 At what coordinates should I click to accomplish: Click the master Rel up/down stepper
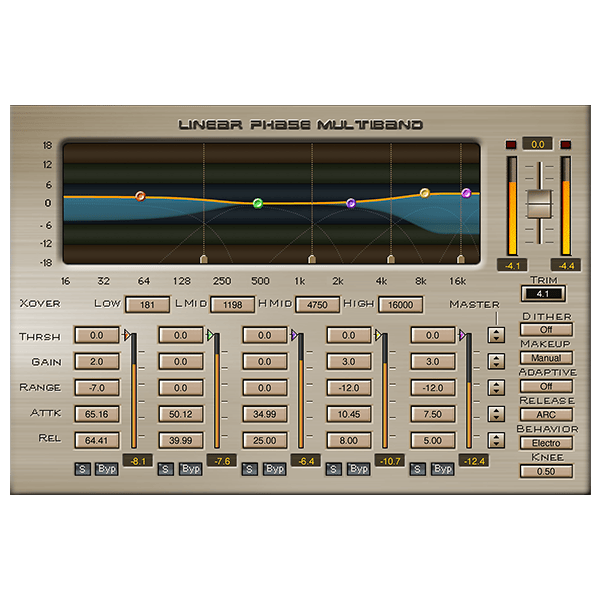pyautogui.click(x=496, y=440)
